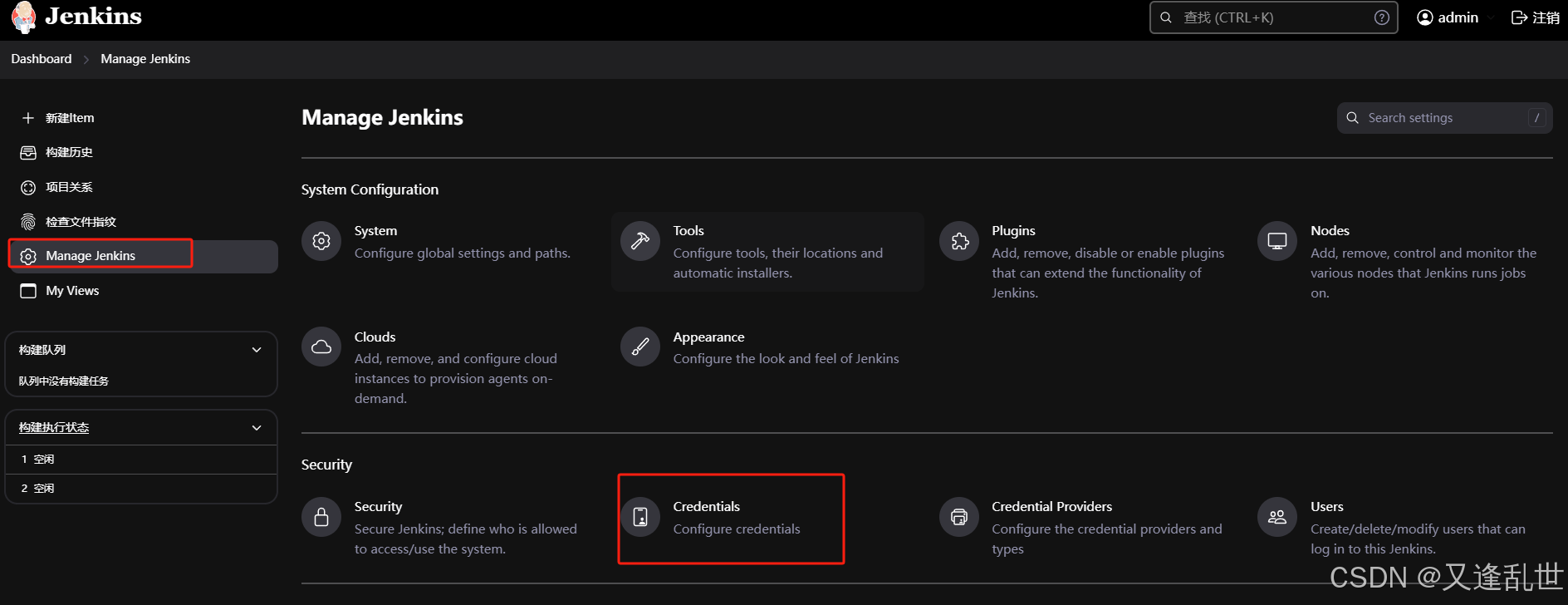Click the Credentials badge icon
This screenshot has height=605, width=1568.
(640, 517)
